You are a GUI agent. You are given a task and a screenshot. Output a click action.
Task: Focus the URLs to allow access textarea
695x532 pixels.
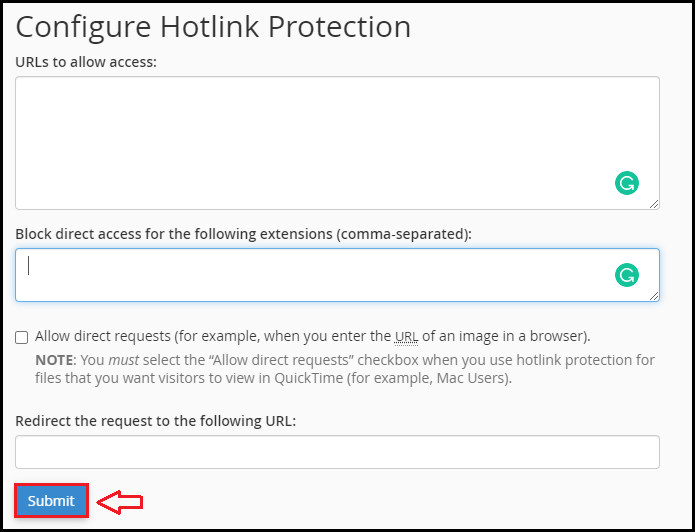pos(337,143)
